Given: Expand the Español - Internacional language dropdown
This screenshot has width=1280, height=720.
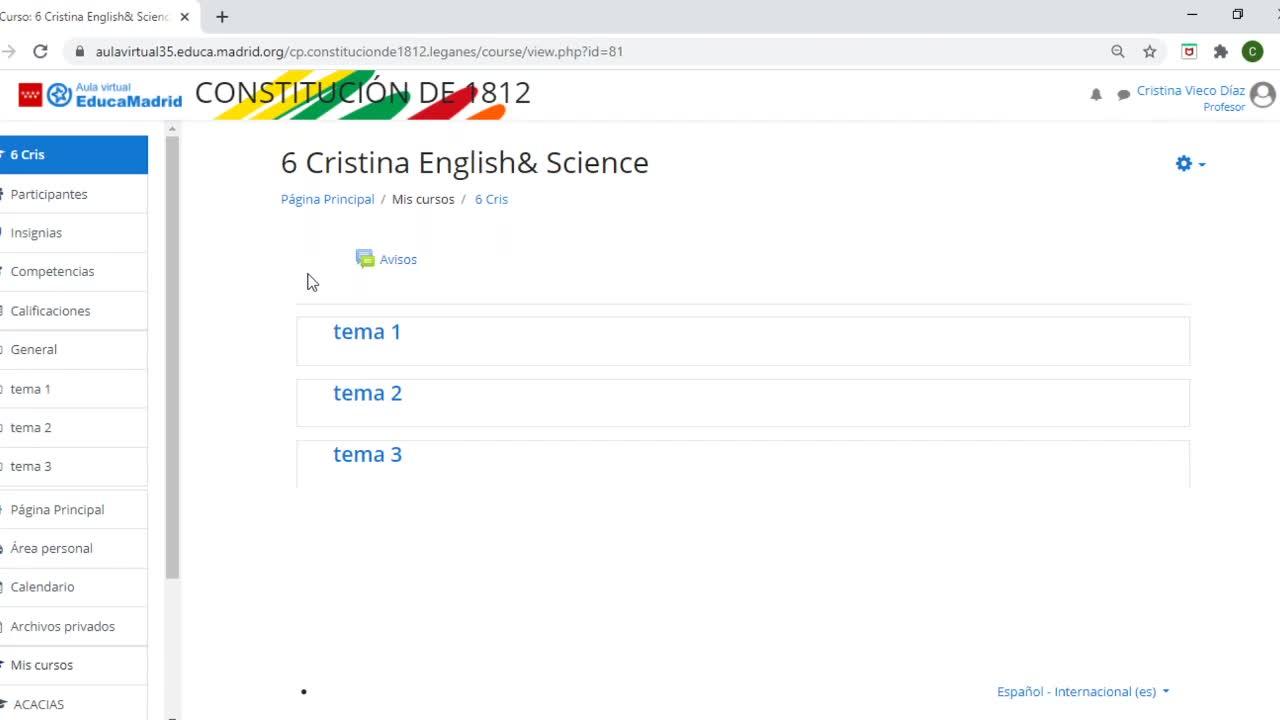Looking at the screenshot, I should [1083, 691].
